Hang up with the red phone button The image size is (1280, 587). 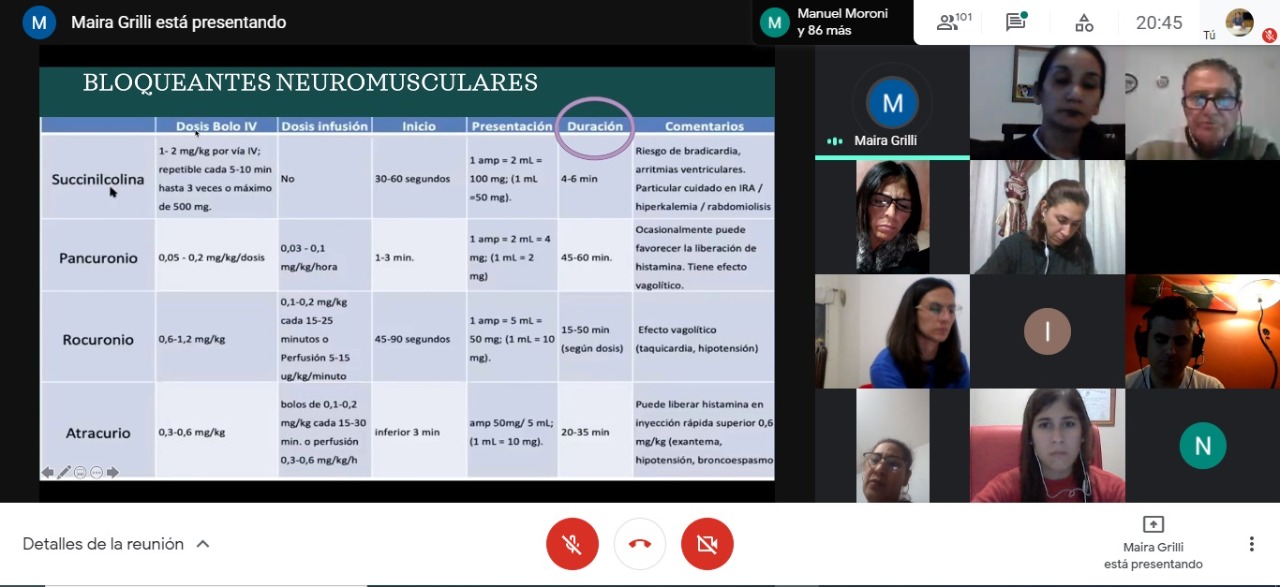coord(640,544)
